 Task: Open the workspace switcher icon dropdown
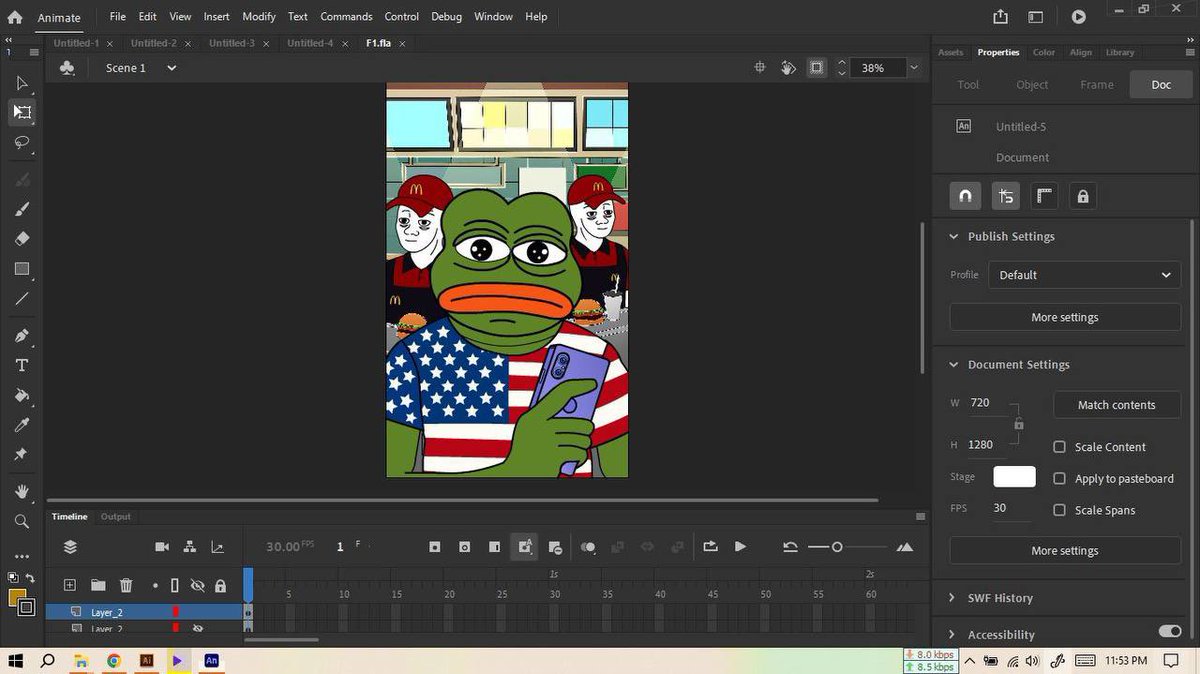click(x=1036, y=17)
